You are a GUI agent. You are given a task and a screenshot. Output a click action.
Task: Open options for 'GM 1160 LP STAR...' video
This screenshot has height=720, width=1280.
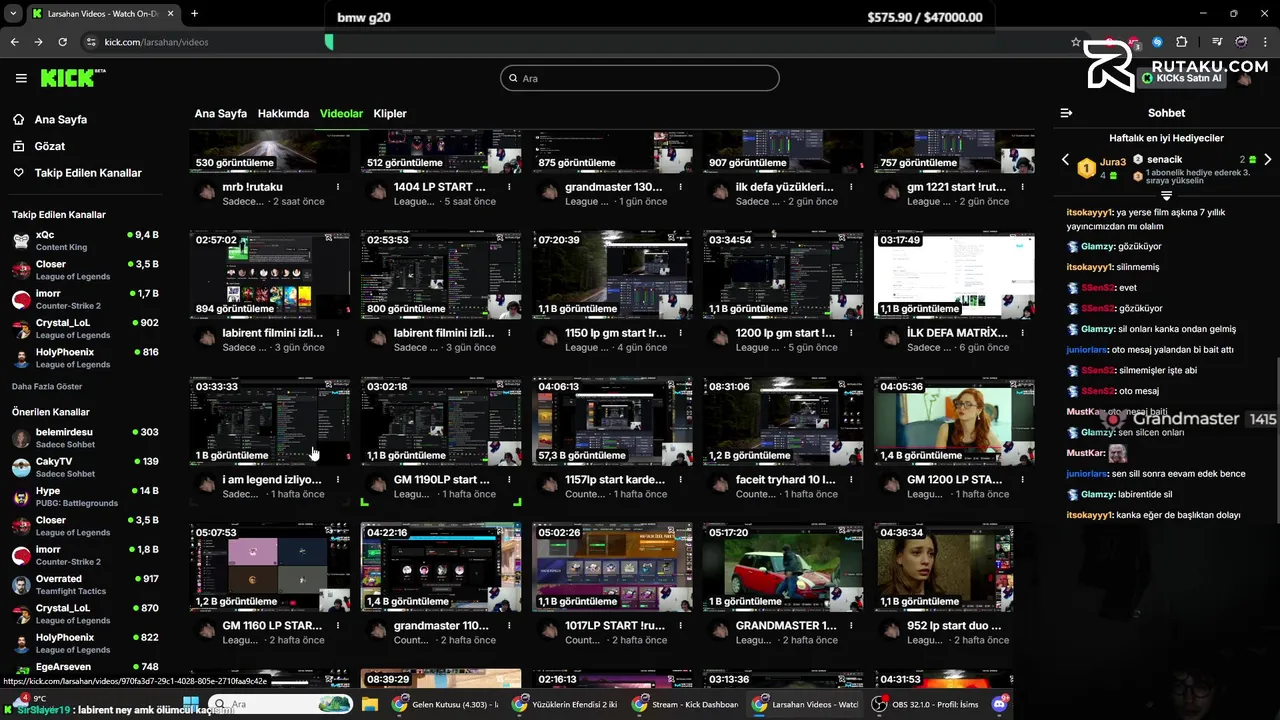(x=338, y=626)
